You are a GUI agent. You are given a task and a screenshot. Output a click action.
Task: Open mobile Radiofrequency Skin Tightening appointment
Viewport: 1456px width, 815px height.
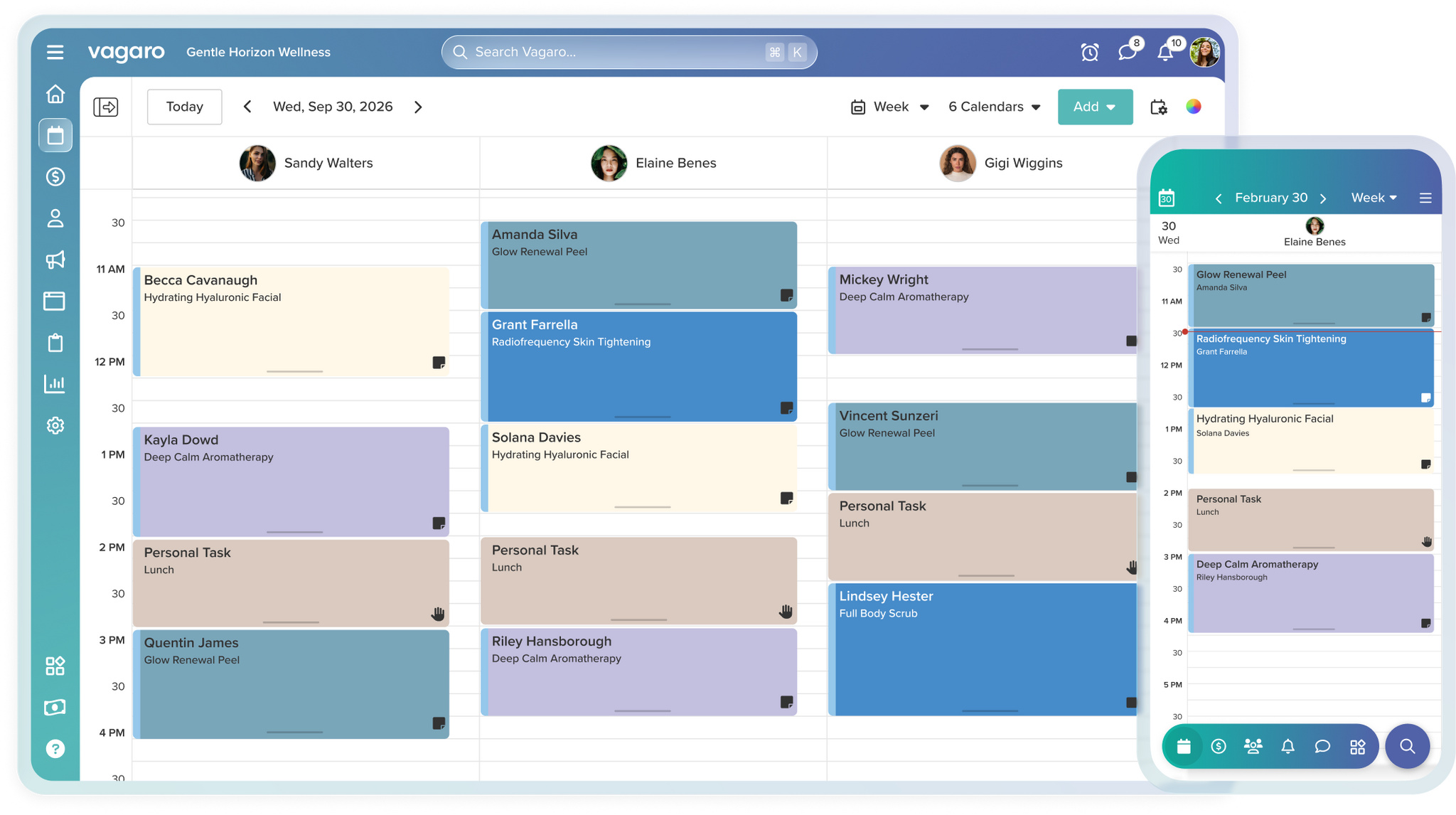pos(1312,368)
